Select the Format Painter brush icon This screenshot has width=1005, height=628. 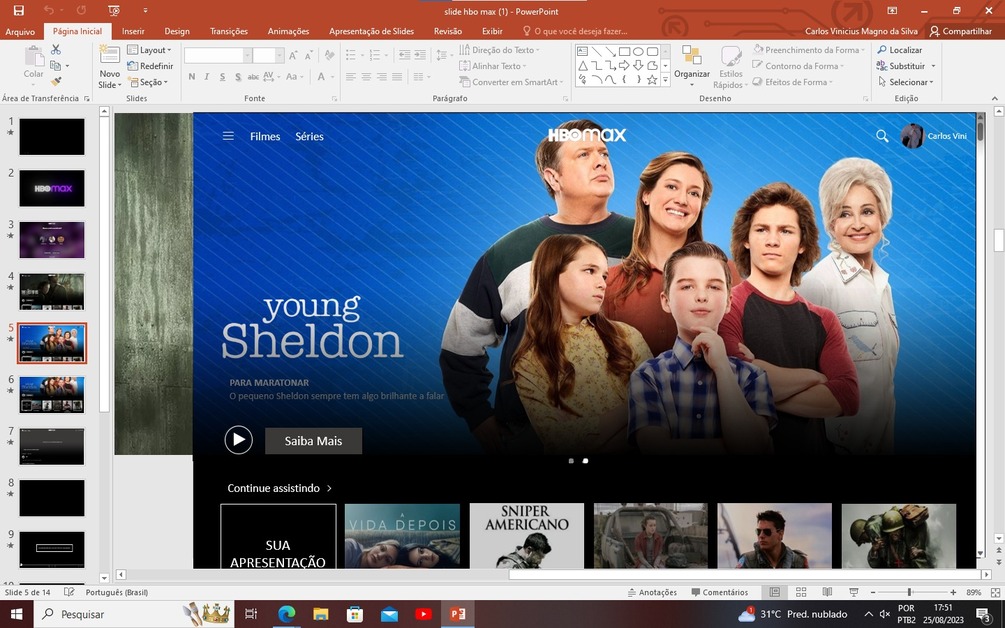(56, 81)
